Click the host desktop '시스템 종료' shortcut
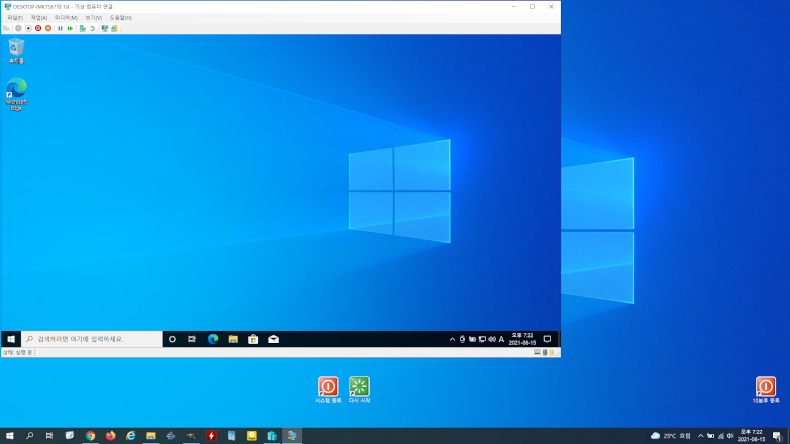Screen dimensions: 790x444 click(328, 390)
